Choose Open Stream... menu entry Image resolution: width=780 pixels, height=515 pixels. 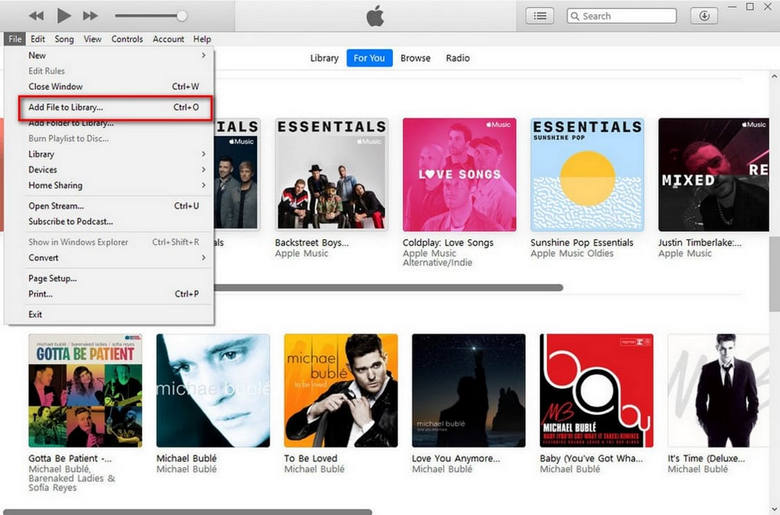point(114,206)
